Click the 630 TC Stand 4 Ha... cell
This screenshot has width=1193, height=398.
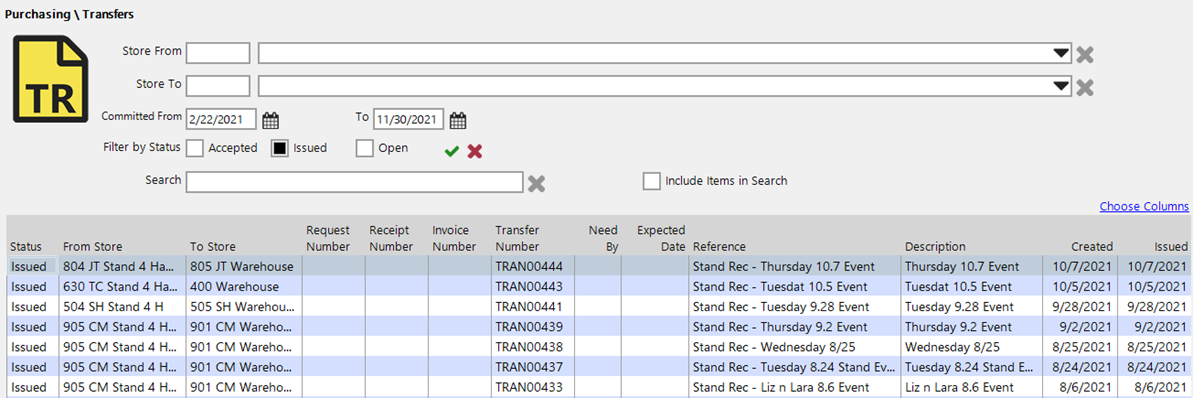pos(122,287)
